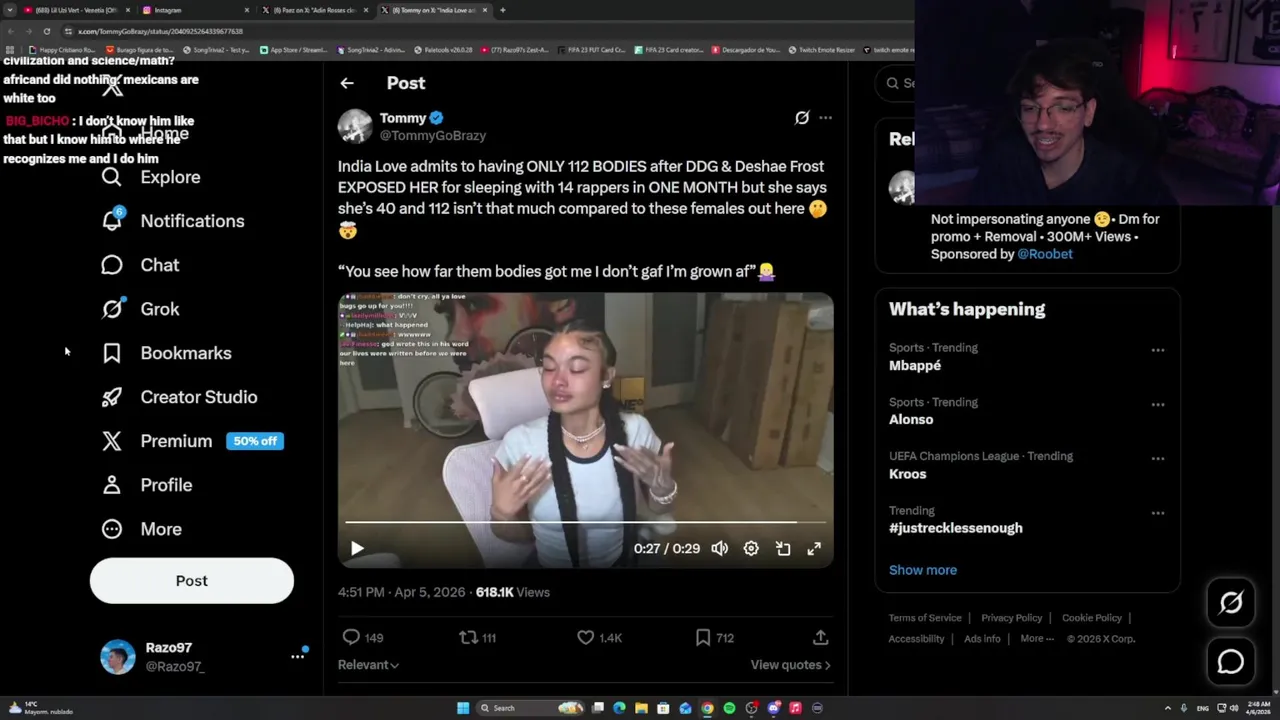Expand the More menu in sidebar
This screenshot has height=720, width=1280.
141,529
